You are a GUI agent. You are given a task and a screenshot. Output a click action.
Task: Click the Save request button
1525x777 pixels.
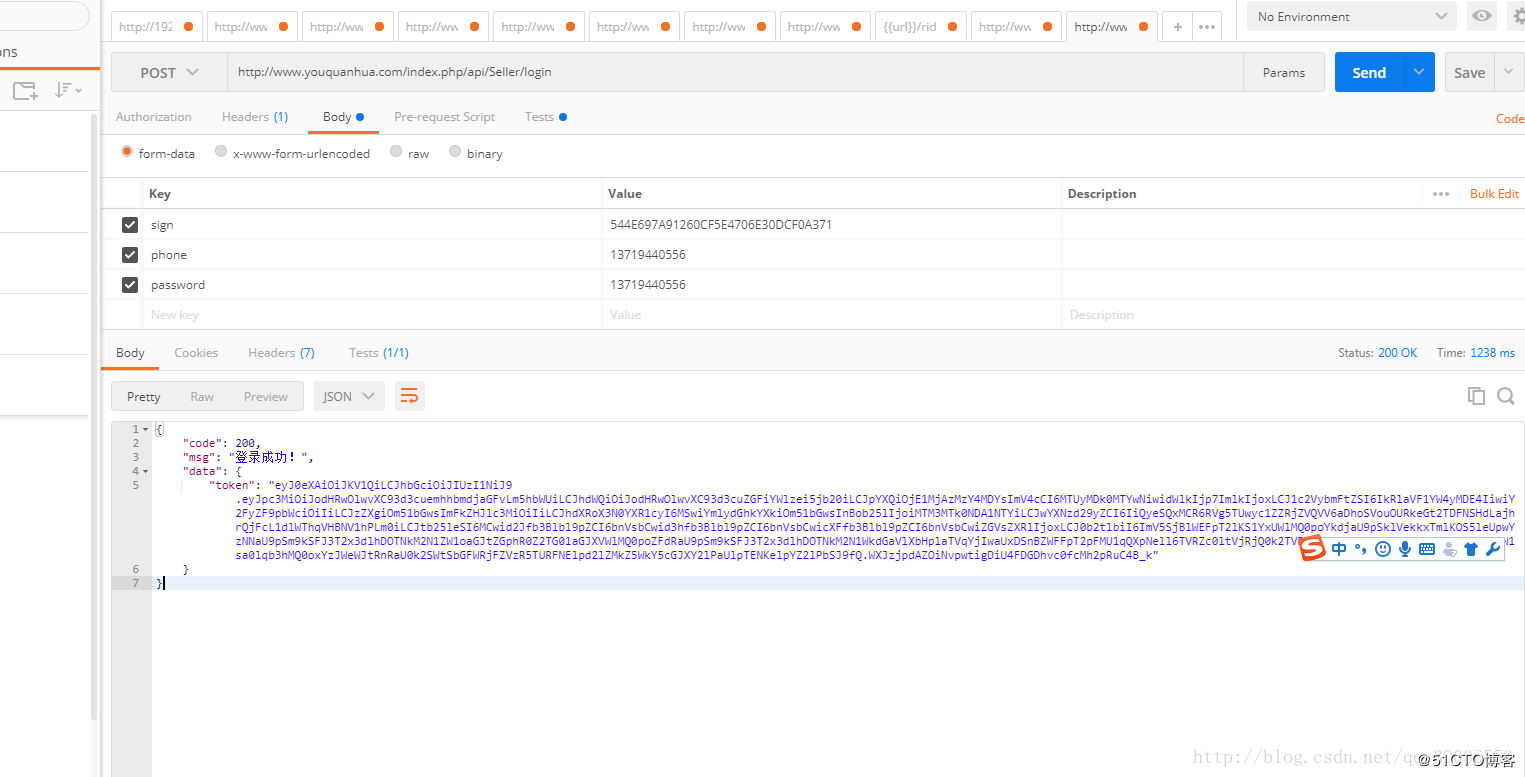pyautogui.click(x=1469, y=72)
